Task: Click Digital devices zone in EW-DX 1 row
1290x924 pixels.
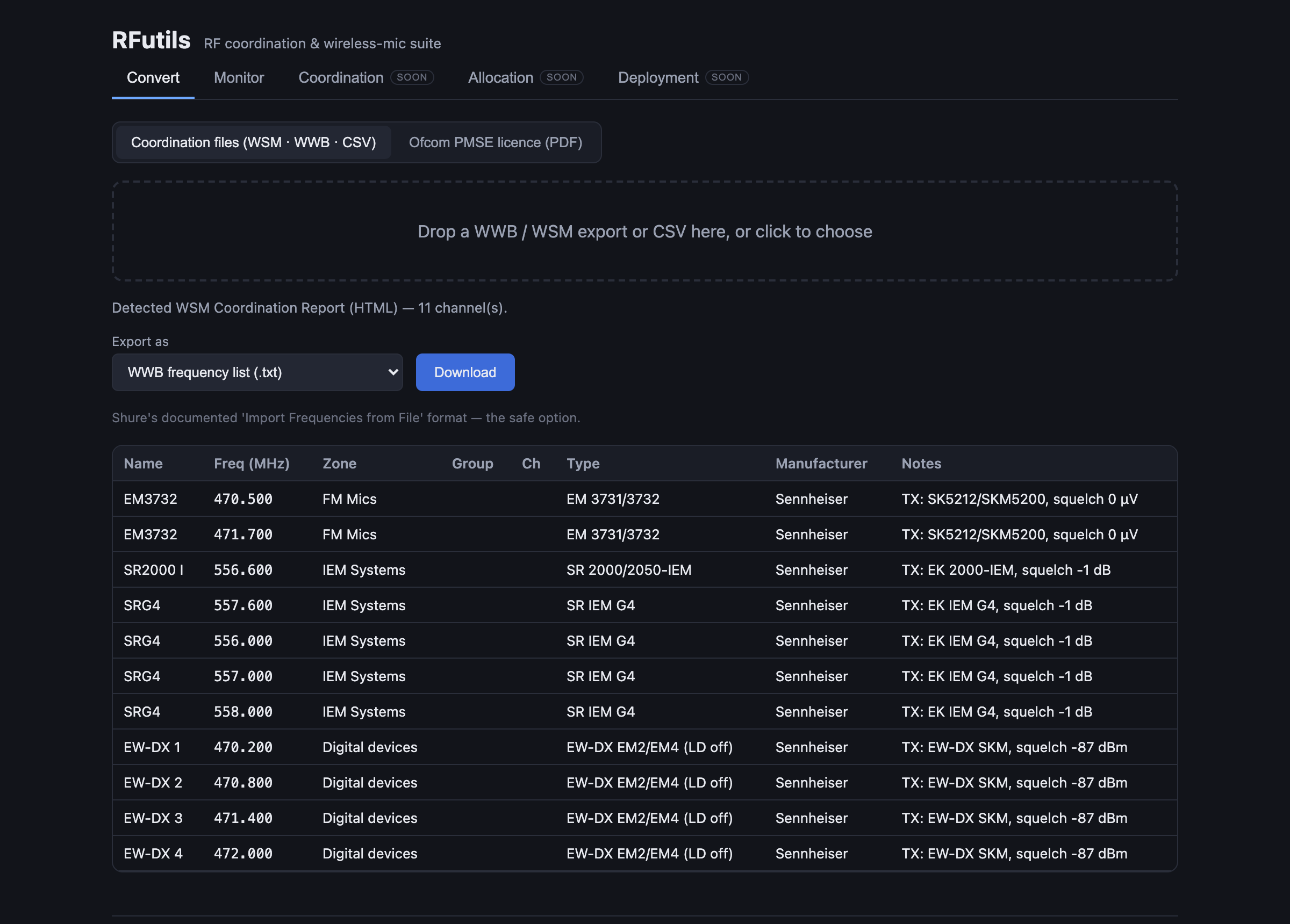Action: click(370, 747)
